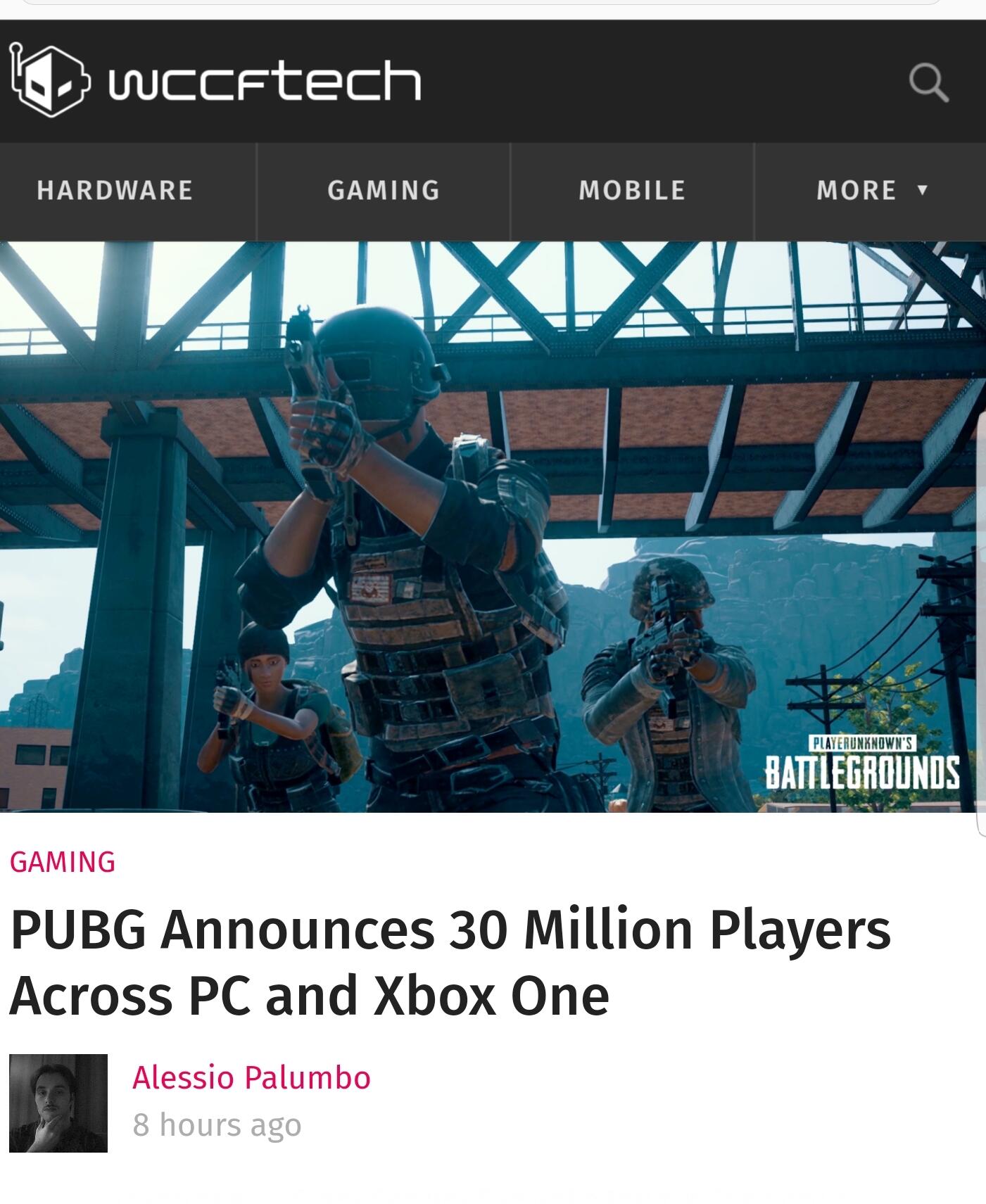Screen dimensions: 986x1204
Task: Click the helmeted soldier raising a pistol
Action: (x=408, y=556)
